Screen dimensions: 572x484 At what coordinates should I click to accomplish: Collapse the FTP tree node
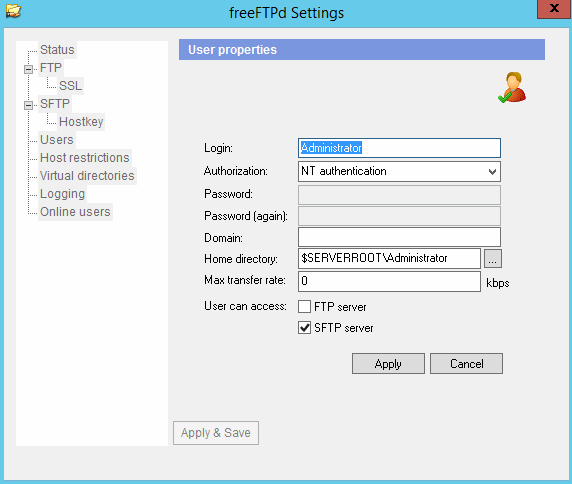tap(28, 69)
